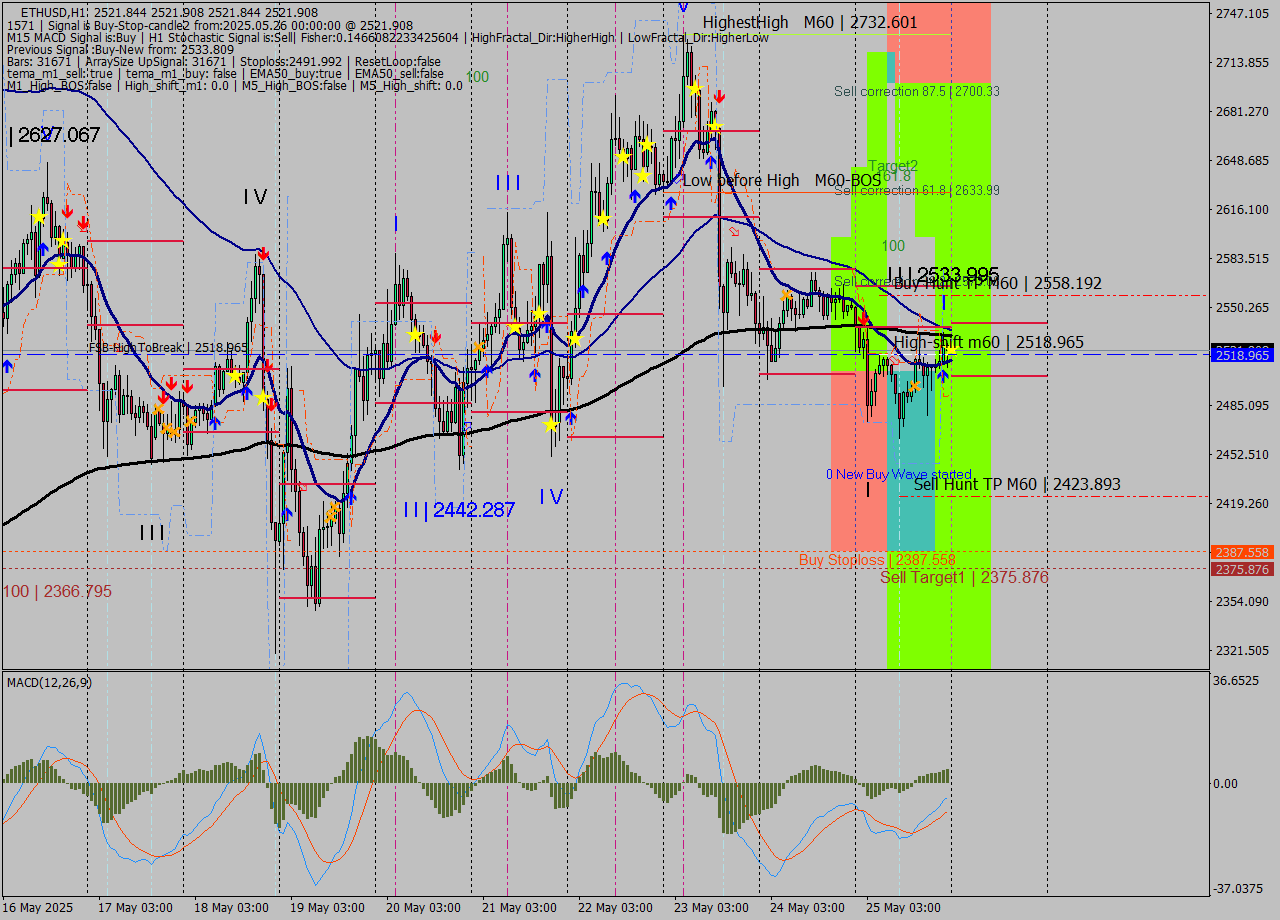Select the yellow star above the 2627.067 label
Viewport: 1280px width, 920px height.
(39, 216)
